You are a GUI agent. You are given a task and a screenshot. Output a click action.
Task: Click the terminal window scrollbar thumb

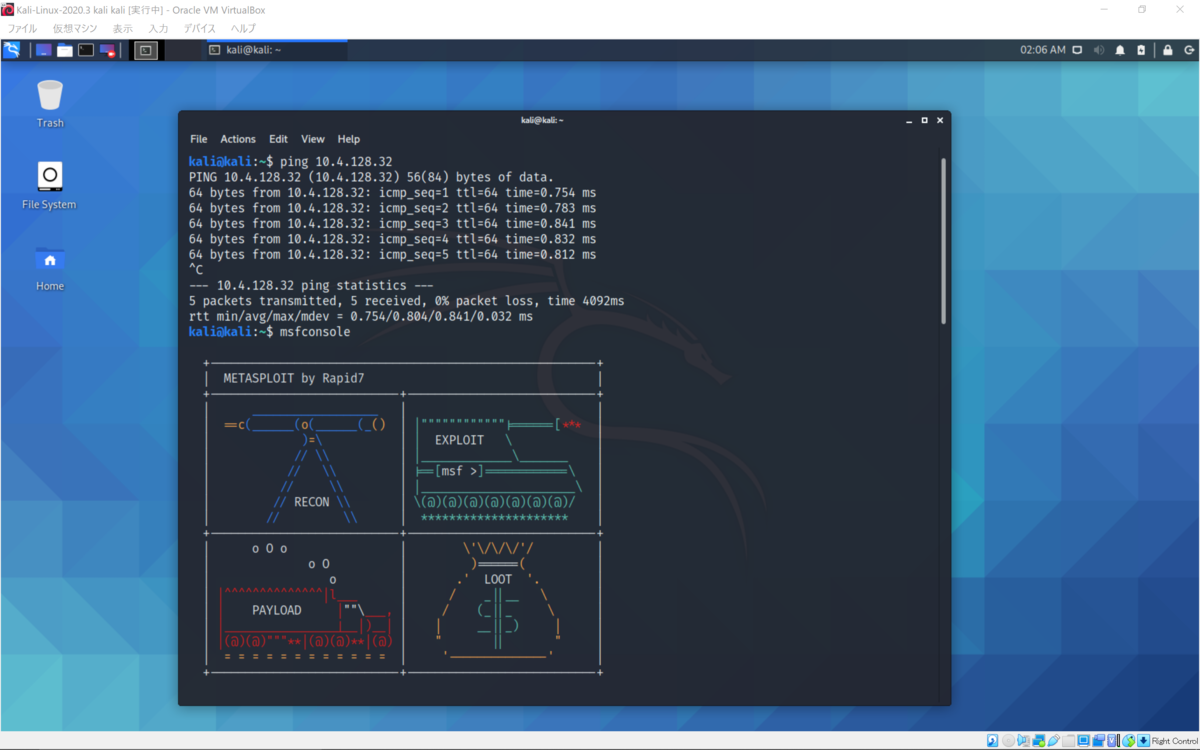(x=943, y=240)
